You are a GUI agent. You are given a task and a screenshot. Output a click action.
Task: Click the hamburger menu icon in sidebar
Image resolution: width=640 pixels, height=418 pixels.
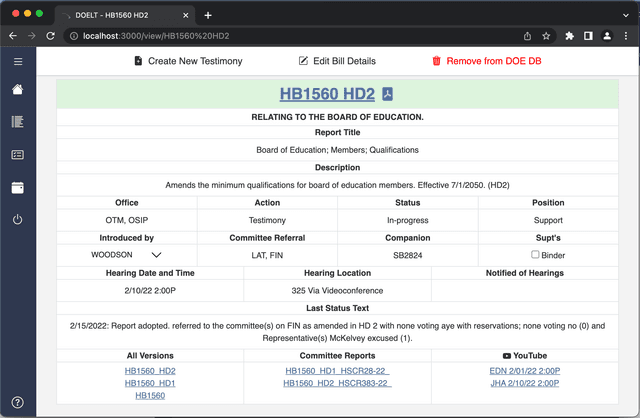click(17, 61)
